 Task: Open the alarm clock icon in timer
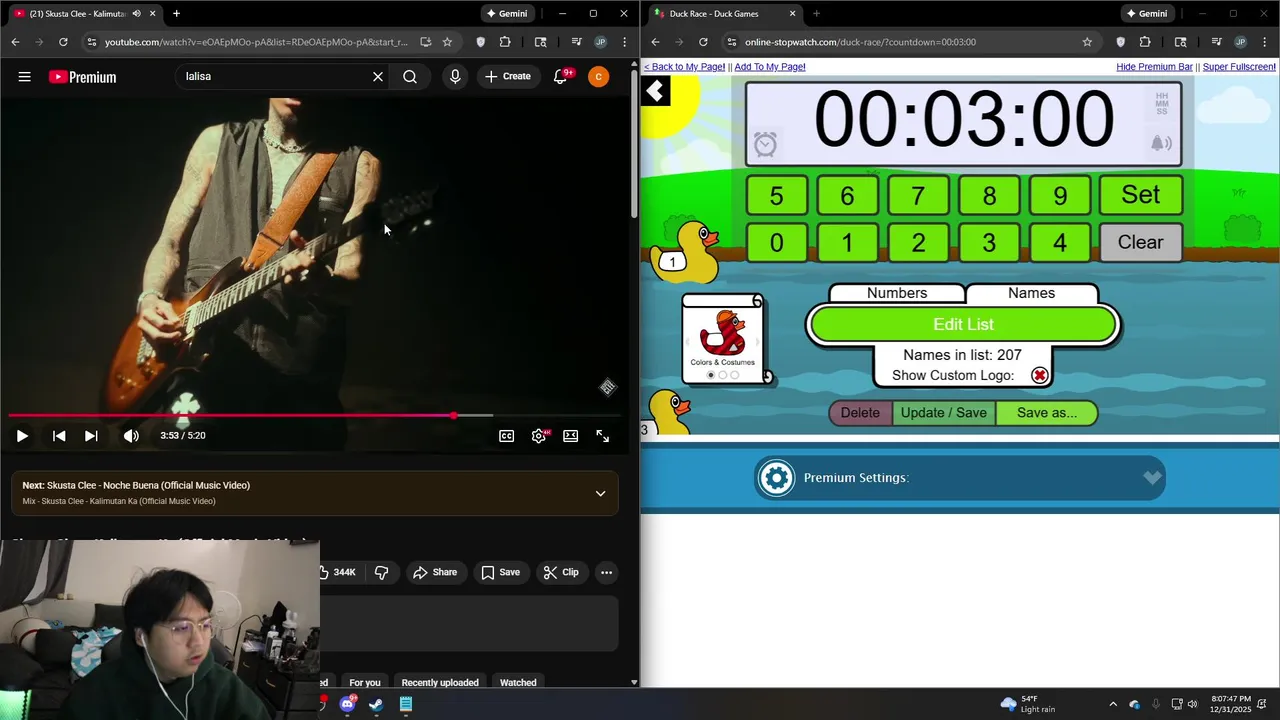[765, 145]
